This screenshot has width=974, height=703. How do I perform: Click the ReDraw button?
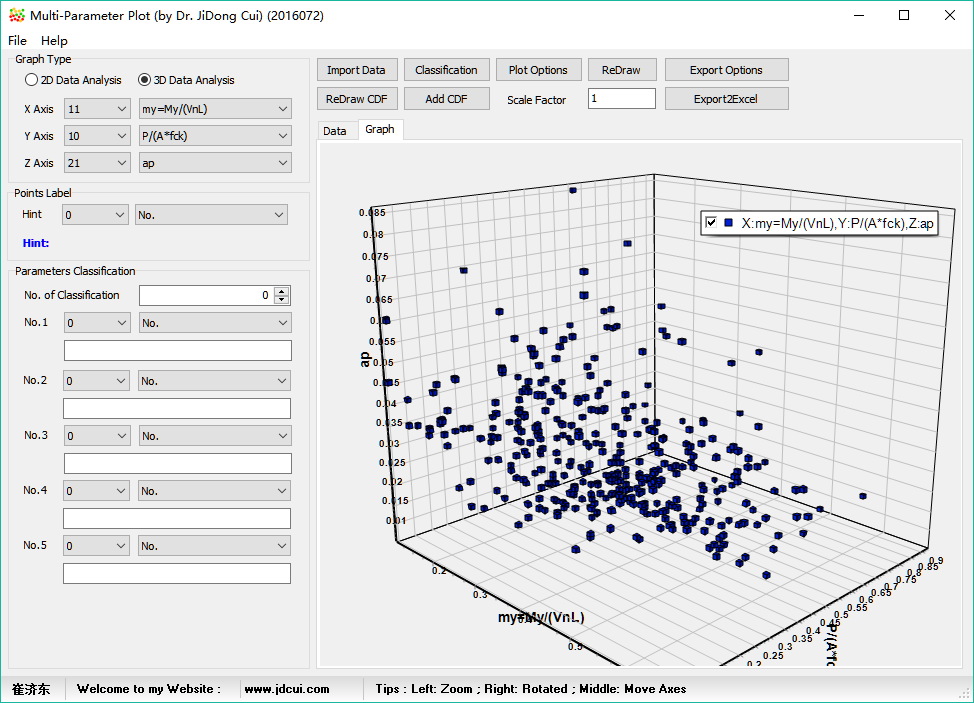tap(621, 70)
